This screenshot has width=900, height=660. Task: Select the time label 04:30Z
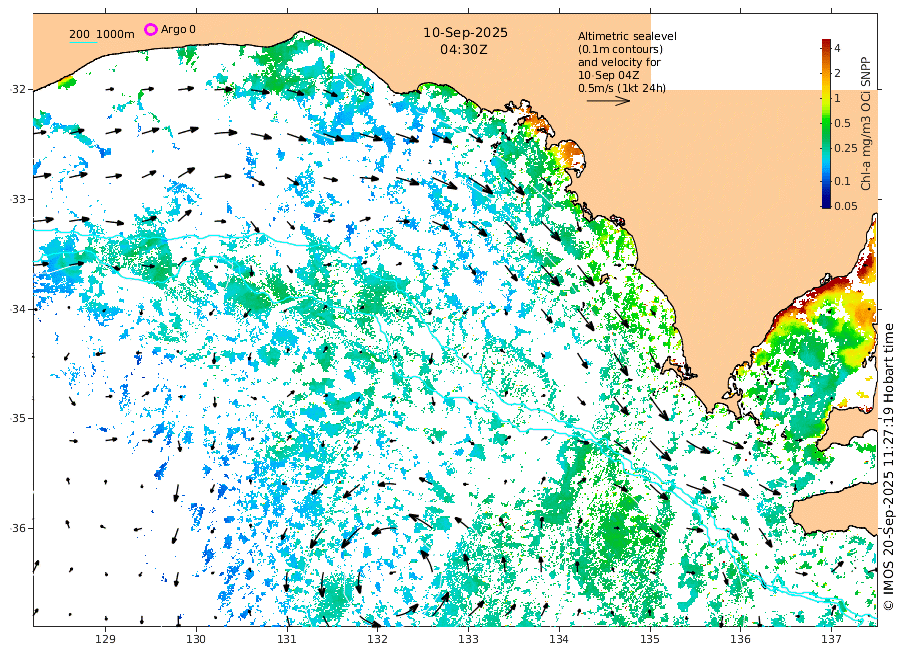click(464, 50)
